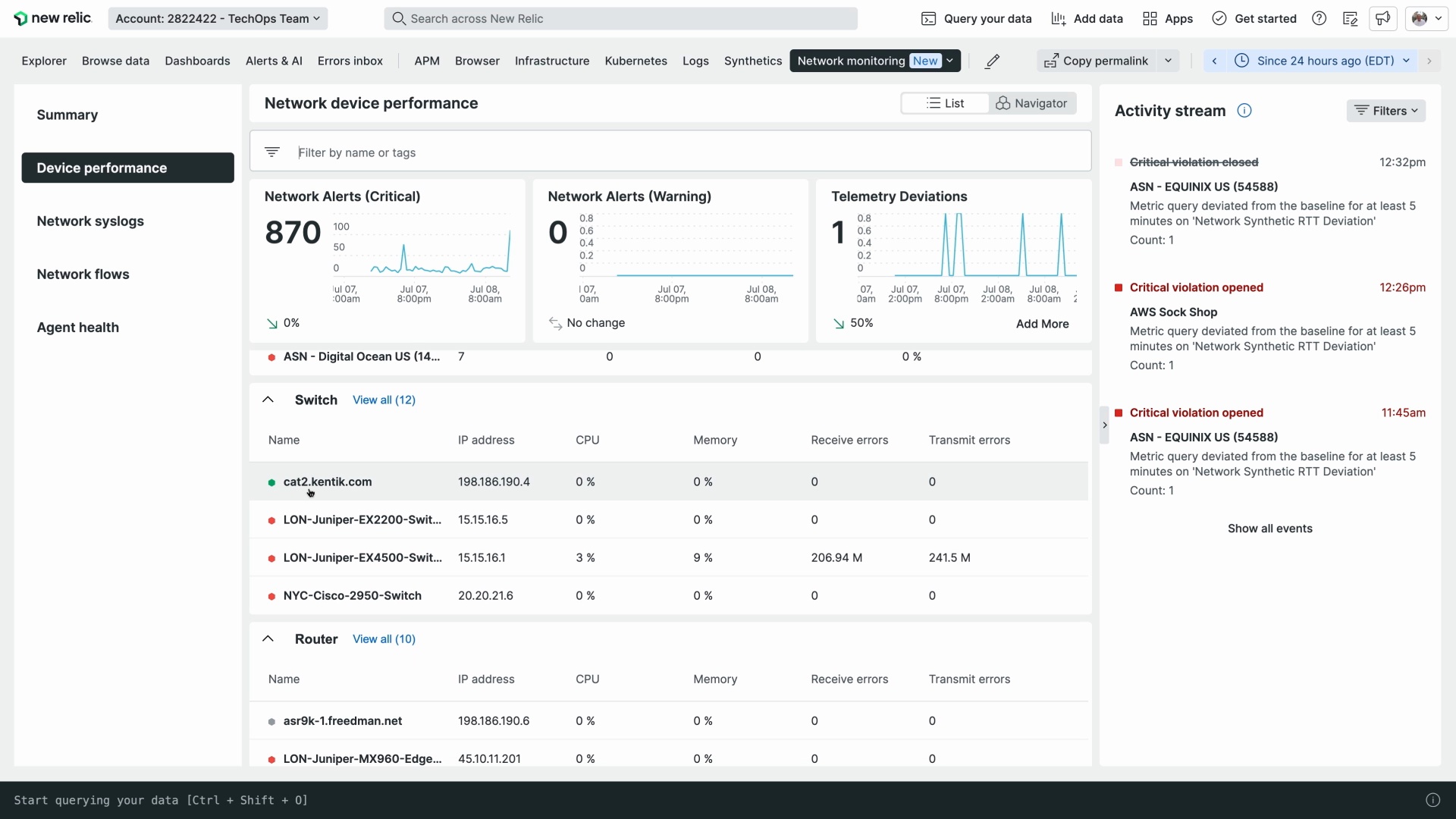Viewport: 1456px width, 819px height.
Task: Open the LON-Juniper-EX4500 switch row
Action: pos(669,557)
